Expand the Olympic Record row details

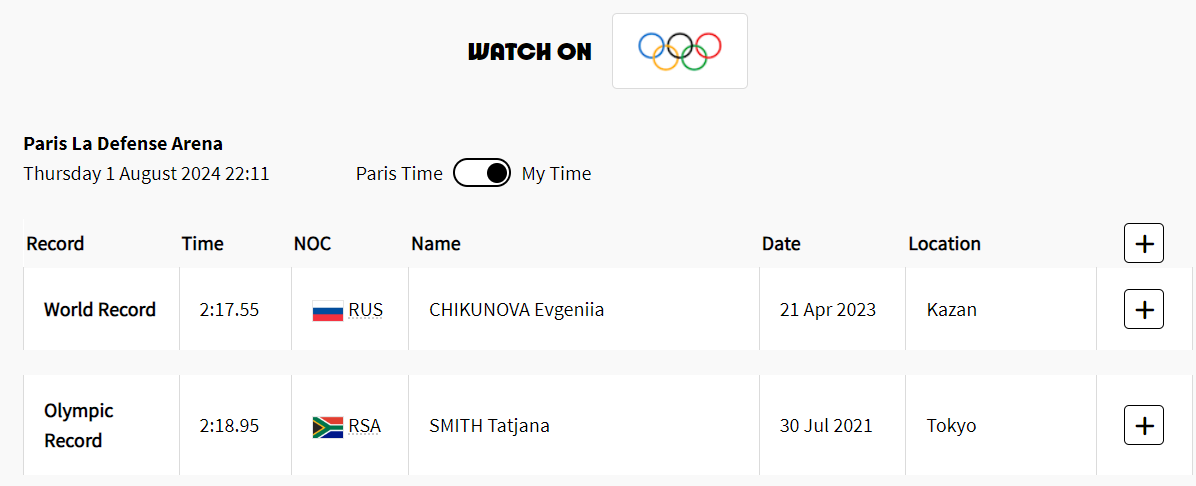pyautogui.click(x=1143, y=425)
